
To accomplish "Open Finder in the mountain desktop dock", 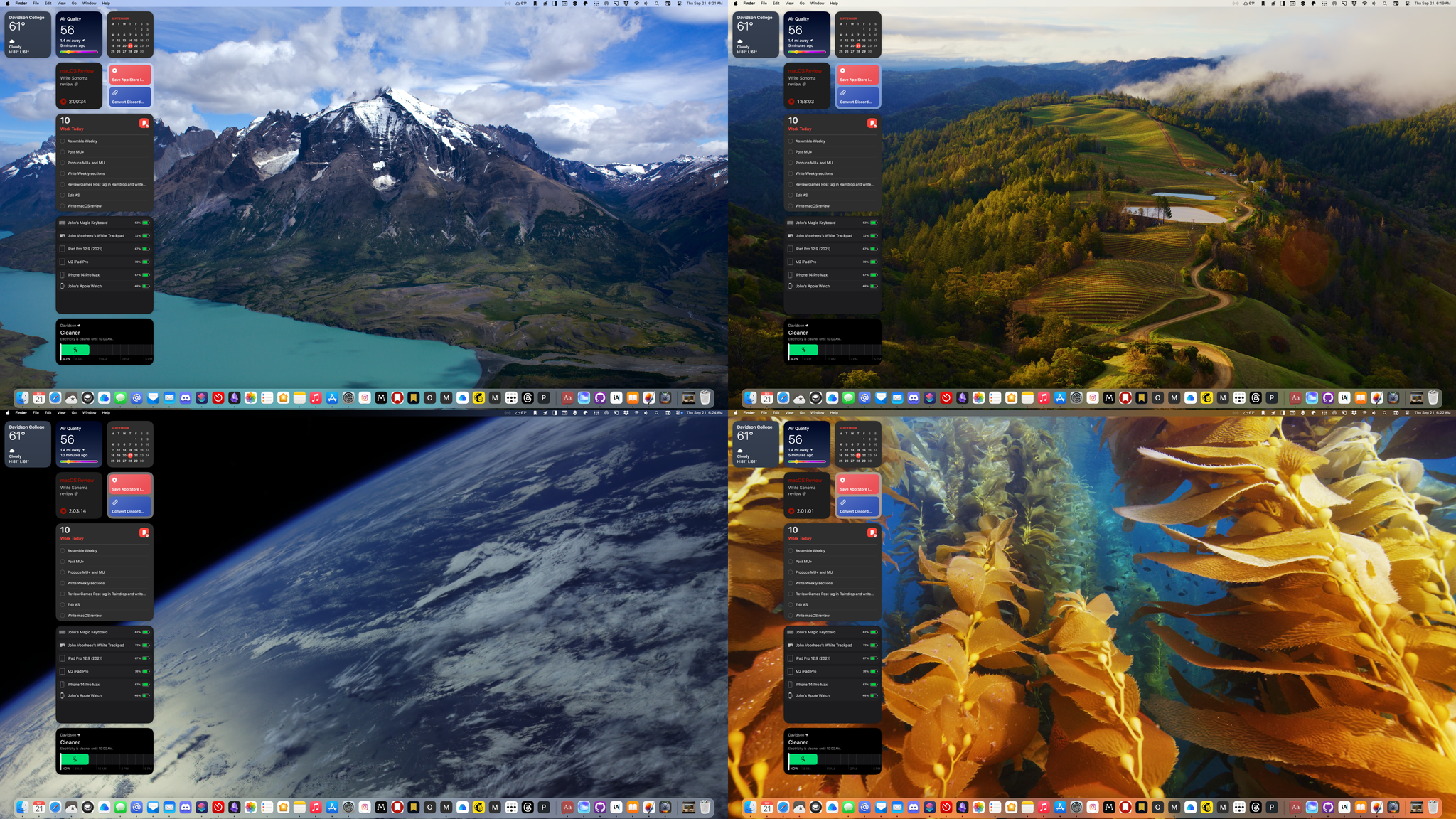I will 23,398.
